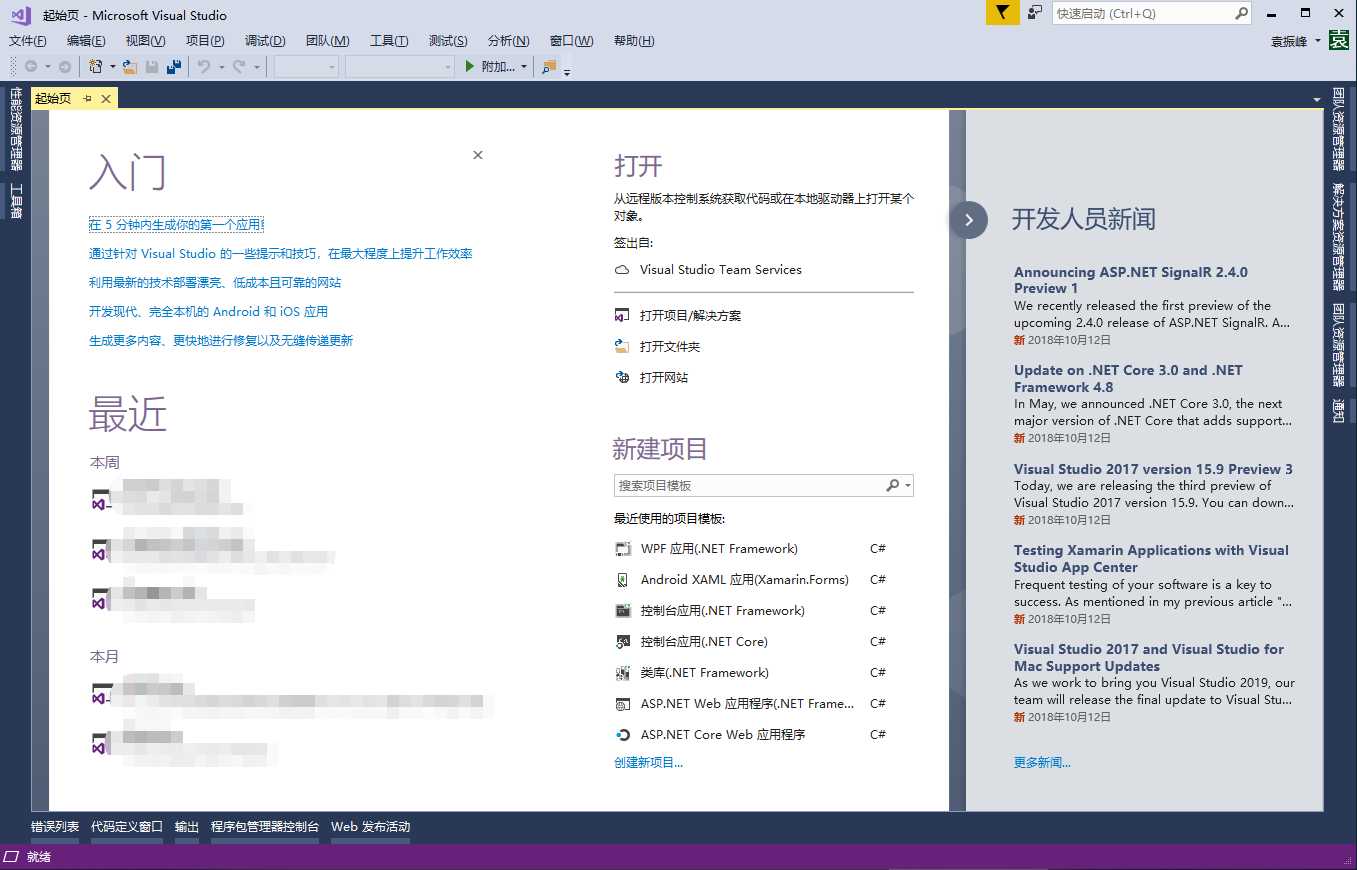Click the 打开网站 globe icon
The width and height of the screenshot is (1357, 870).
point(622,378)
